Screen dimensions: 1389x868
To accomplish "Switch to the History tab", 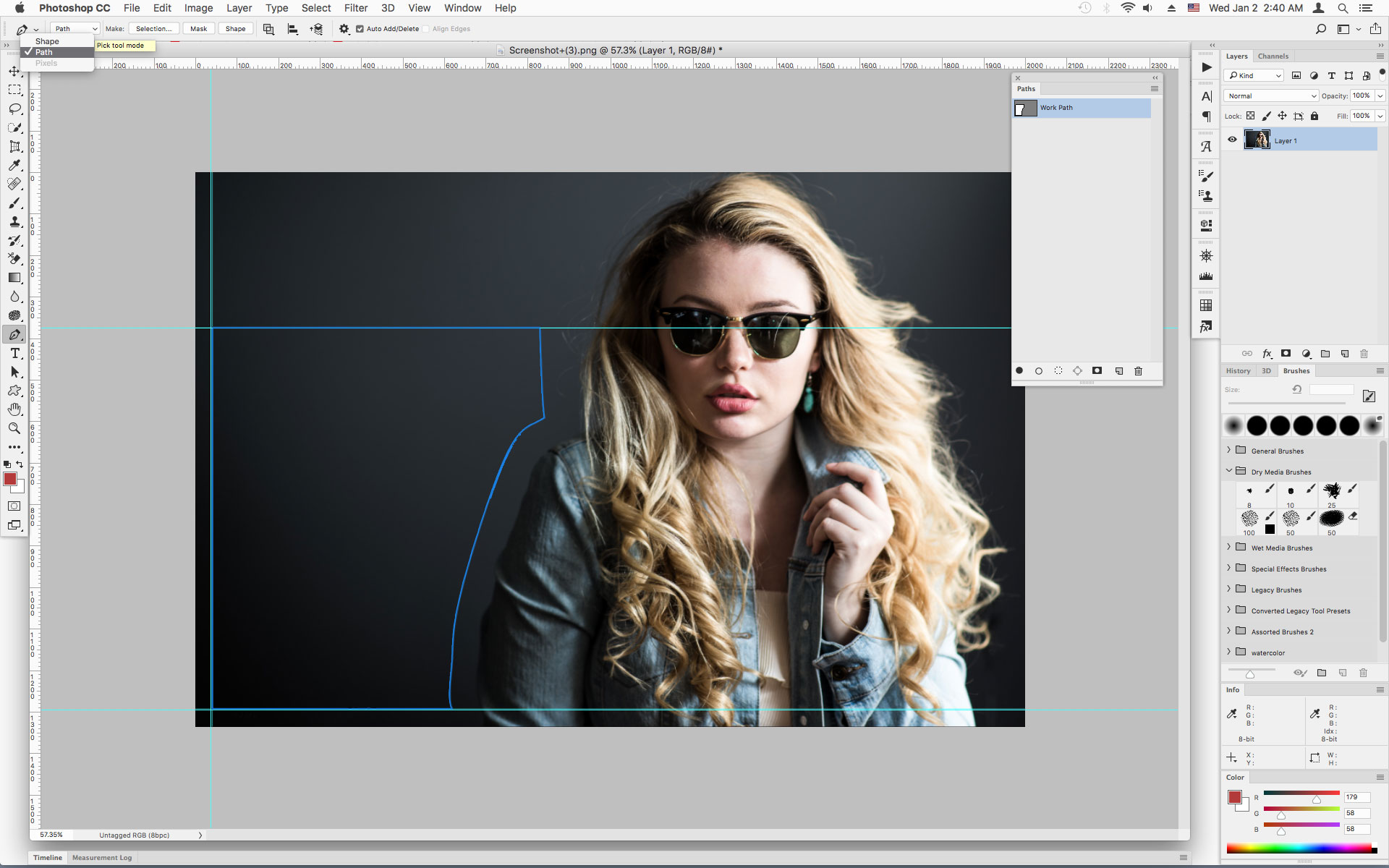I will (x=1238, y=370).
